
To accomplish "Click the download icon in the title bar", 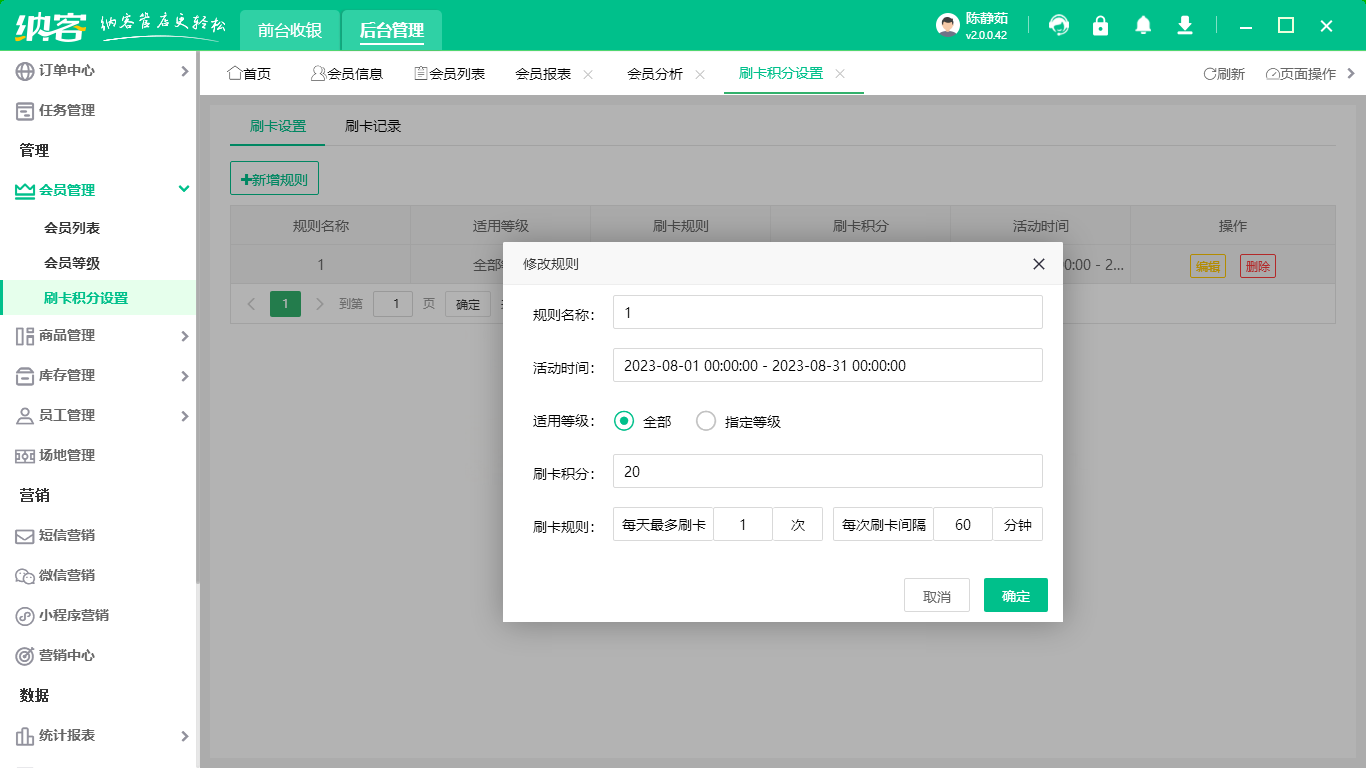I will (1184, 25).
